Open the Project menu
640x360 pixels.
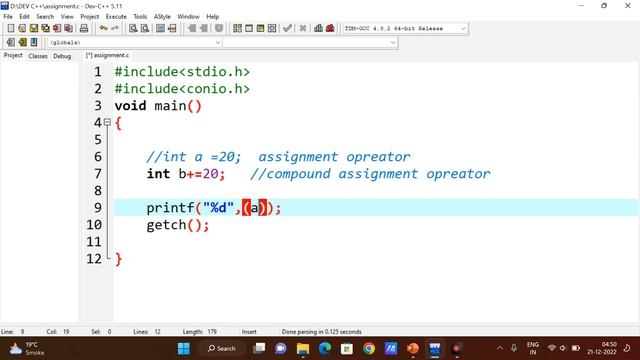(x=90, y=16)
